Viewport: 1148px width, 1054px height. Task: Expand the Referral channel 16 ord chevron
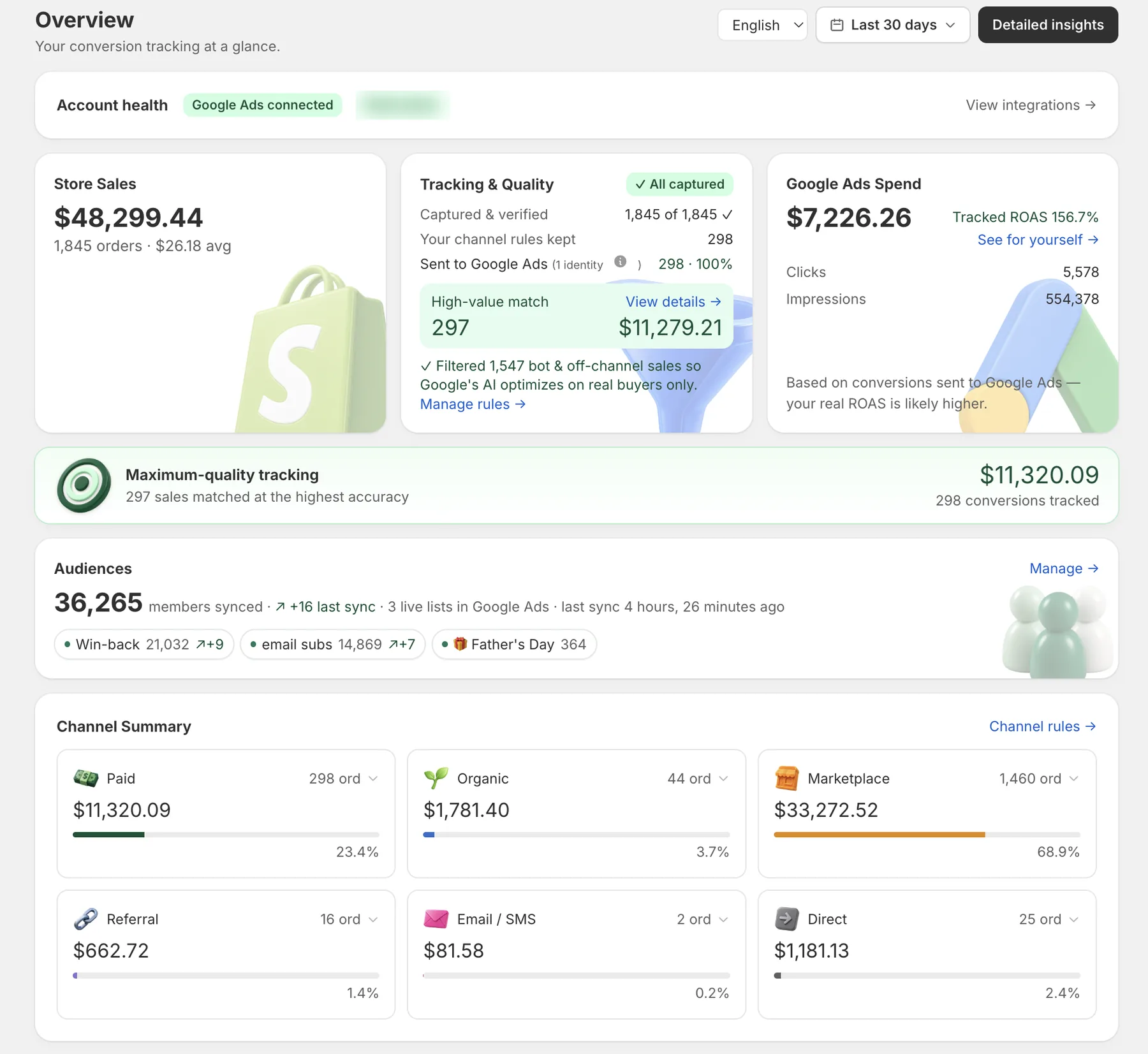[373, 919]
